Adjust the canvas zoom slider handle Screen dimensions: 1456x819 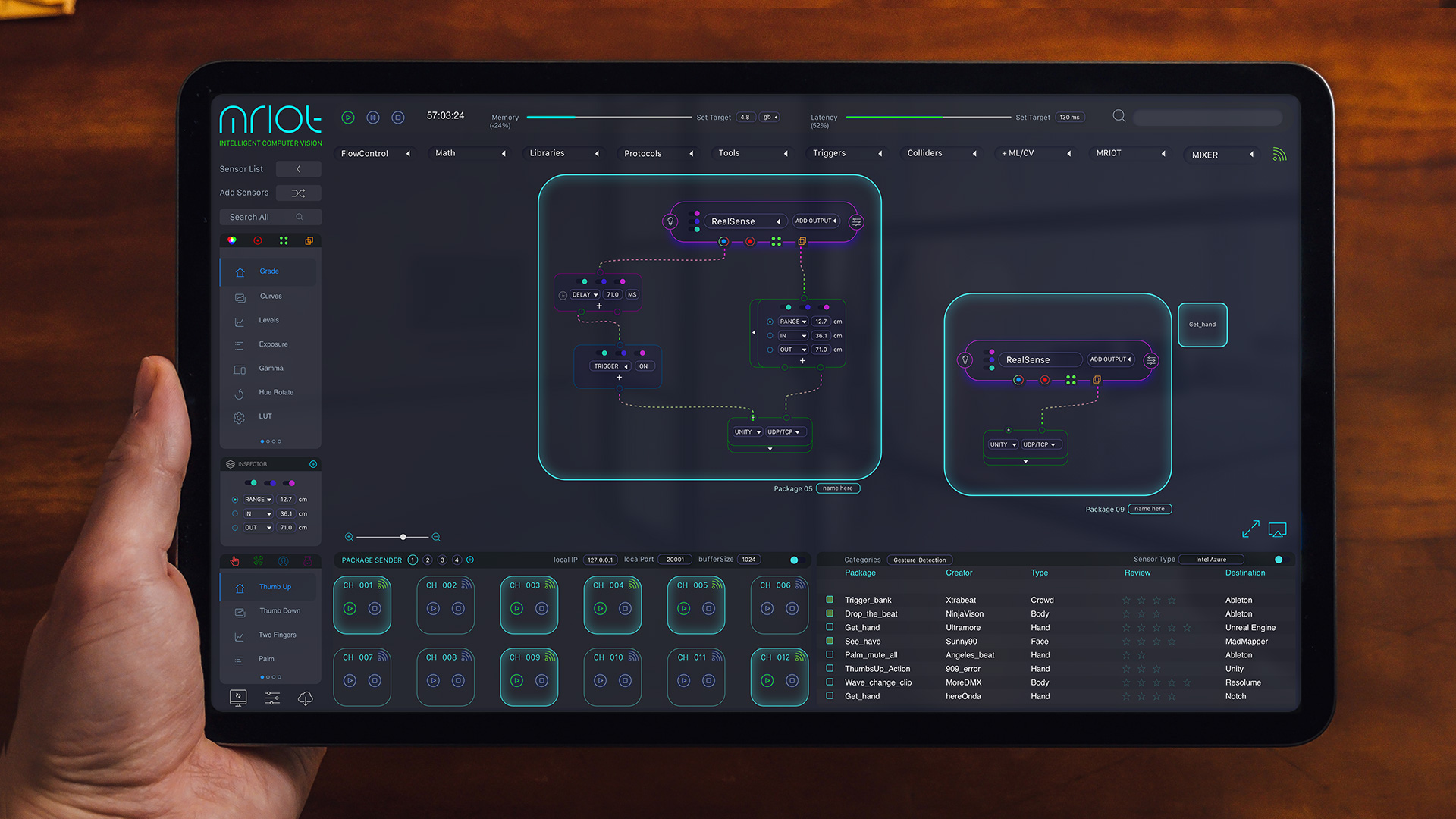(x=403, y=537)
